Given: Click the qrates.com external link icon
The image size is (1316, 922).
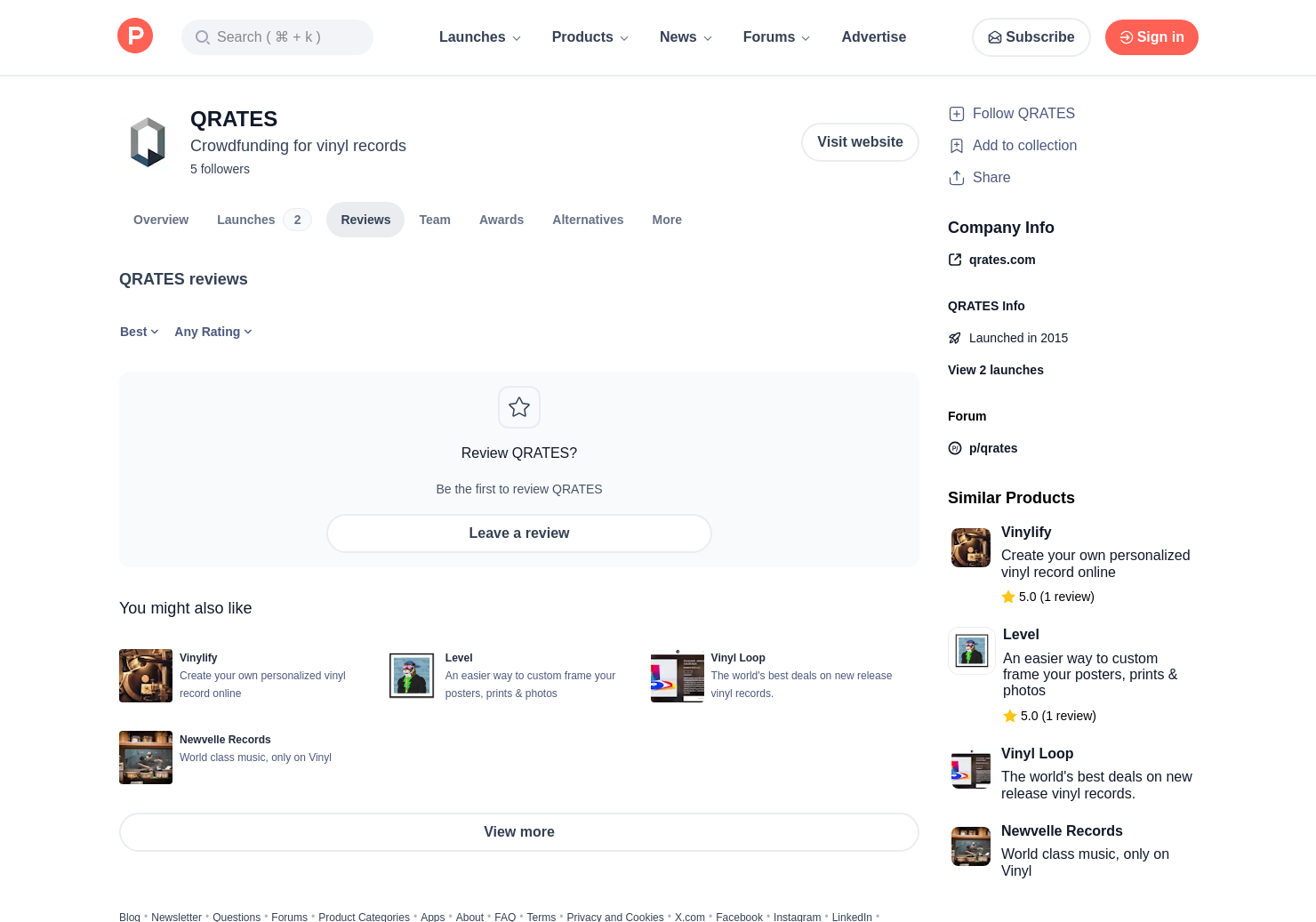Looking at the screenshot, I should 955,260.
